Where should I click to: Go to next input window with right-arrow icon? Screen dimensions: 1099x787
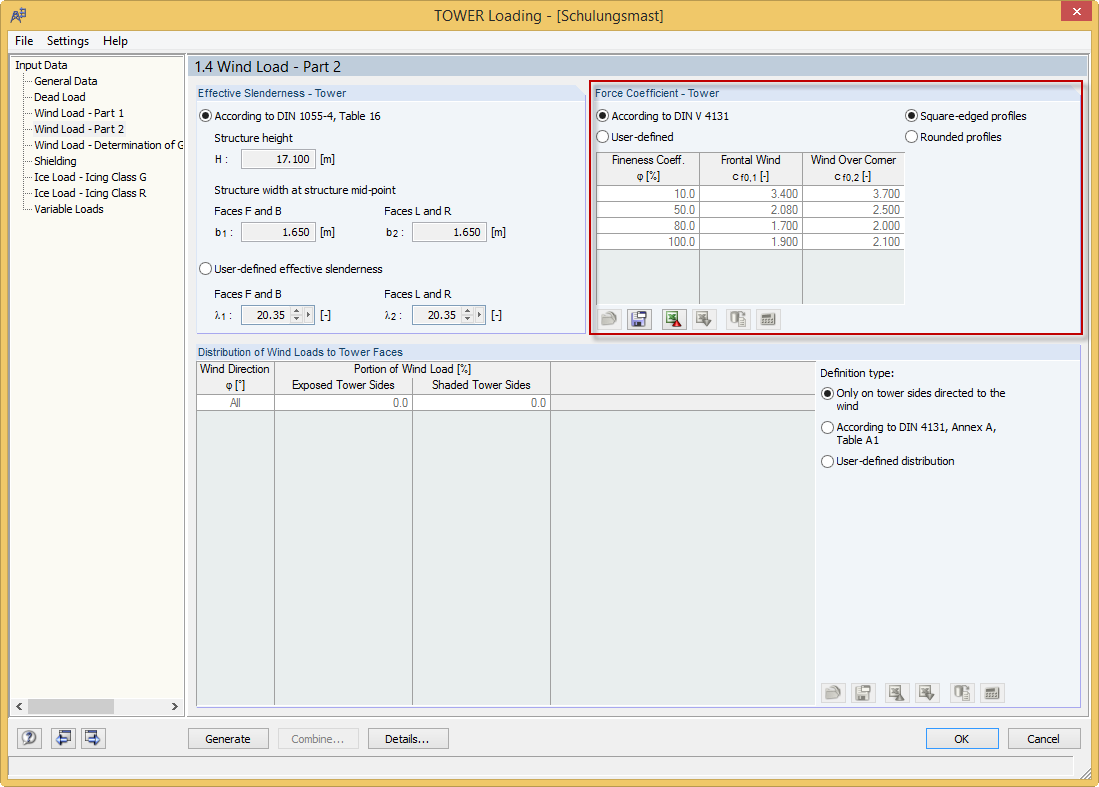click(x=93, y=738)
